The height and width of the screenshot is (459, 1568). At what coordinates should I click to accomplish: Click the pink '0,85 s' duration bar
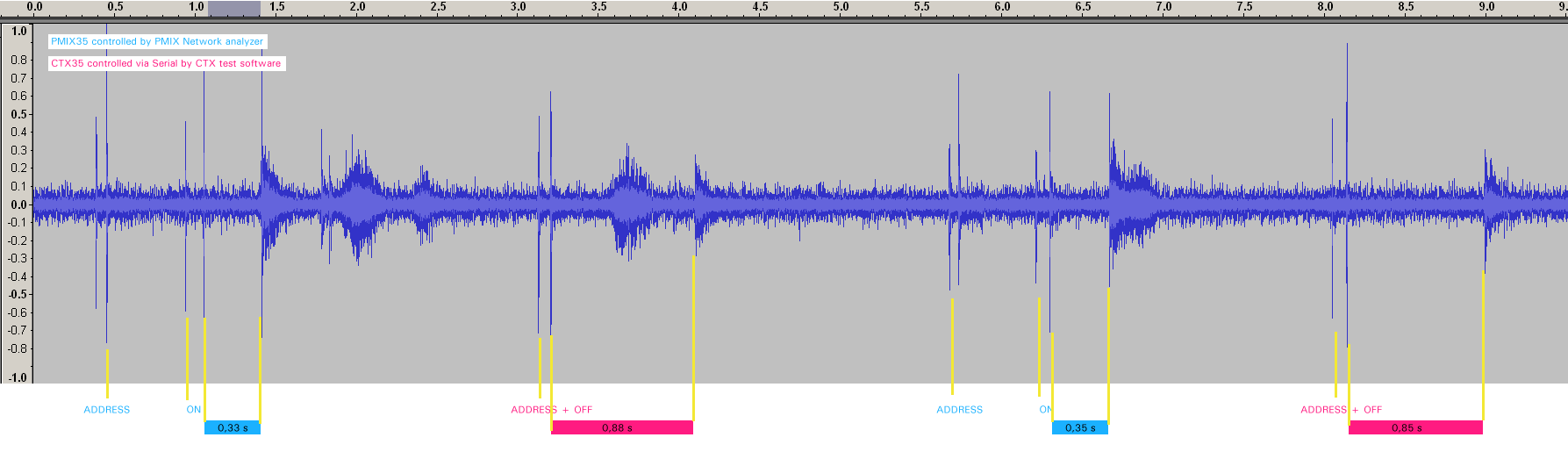click(1415, 427)
